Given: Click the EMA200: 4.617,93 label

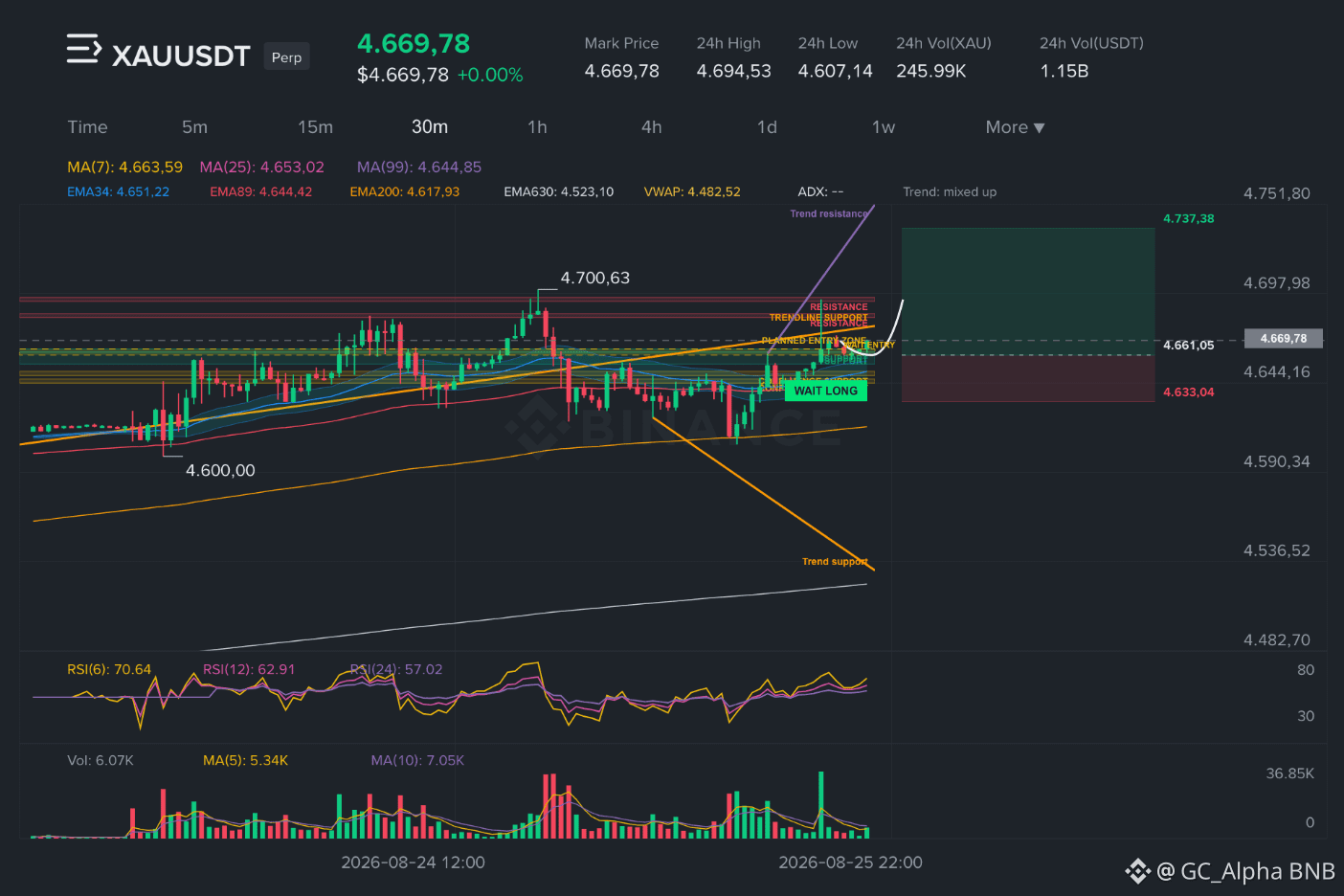Looking at the screenshot, I should [404, 192].
